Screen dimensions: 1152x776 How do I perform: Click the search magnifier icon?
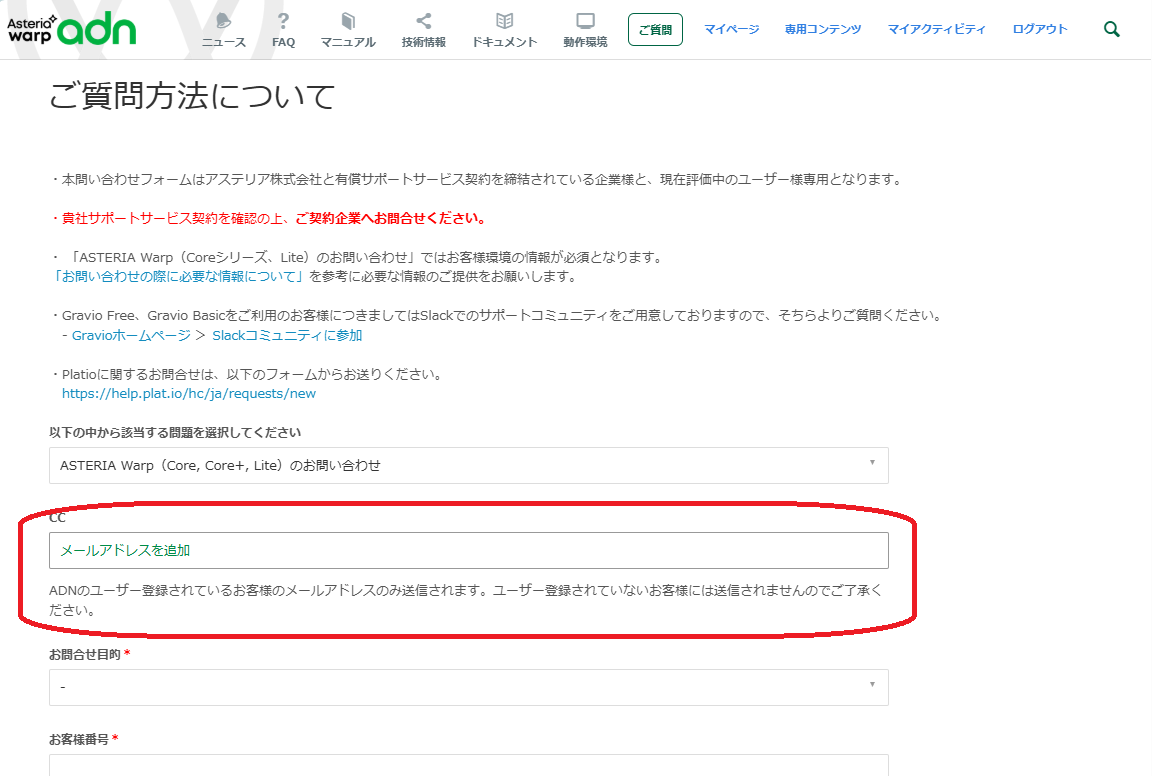[1112, 29]
